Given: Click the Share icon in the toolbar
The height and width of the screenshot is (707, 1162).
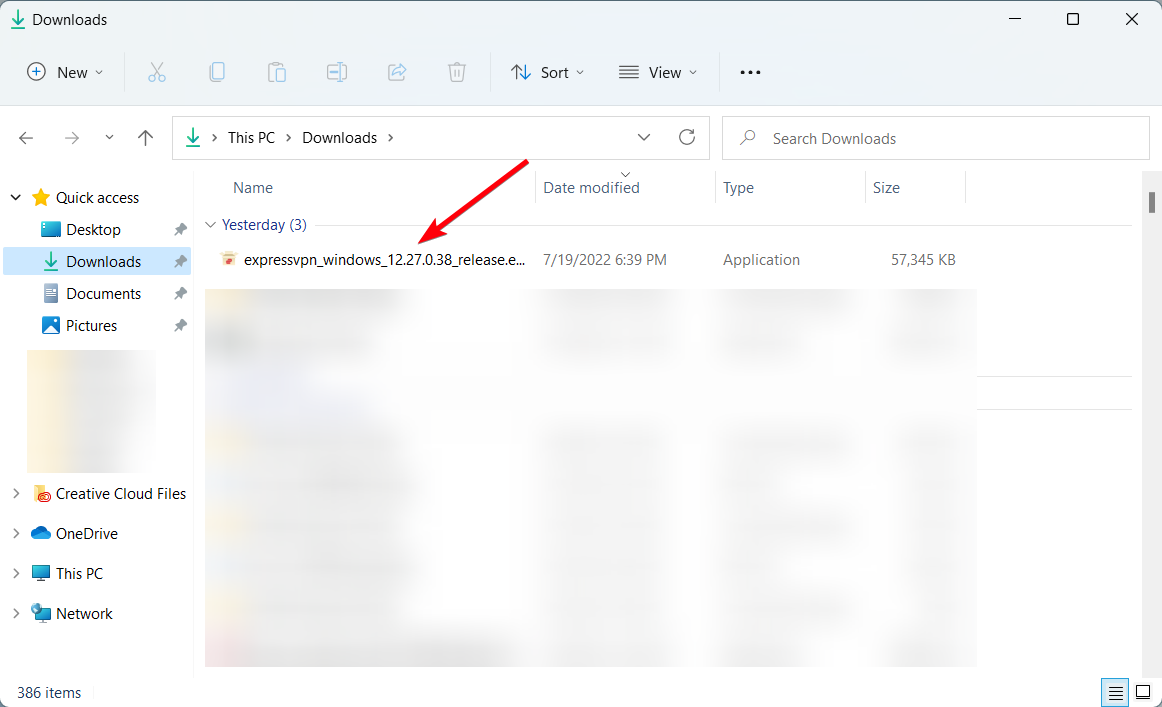Looking at the screenshot, I should tap(397, 72).
